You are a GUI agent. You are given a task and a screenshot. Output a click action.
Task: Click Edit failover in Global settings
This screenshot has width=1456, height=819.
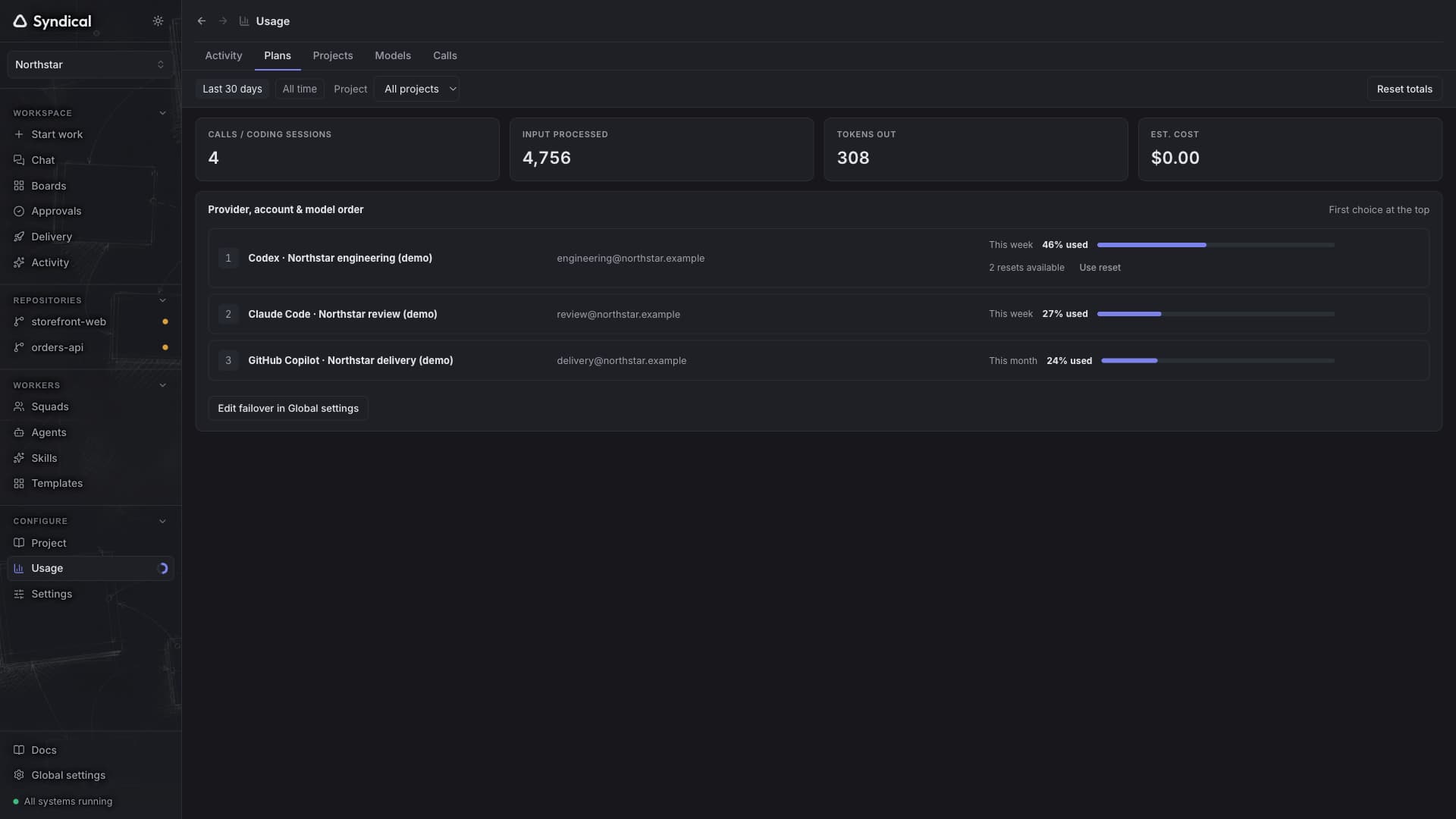(x=288, y=408)
